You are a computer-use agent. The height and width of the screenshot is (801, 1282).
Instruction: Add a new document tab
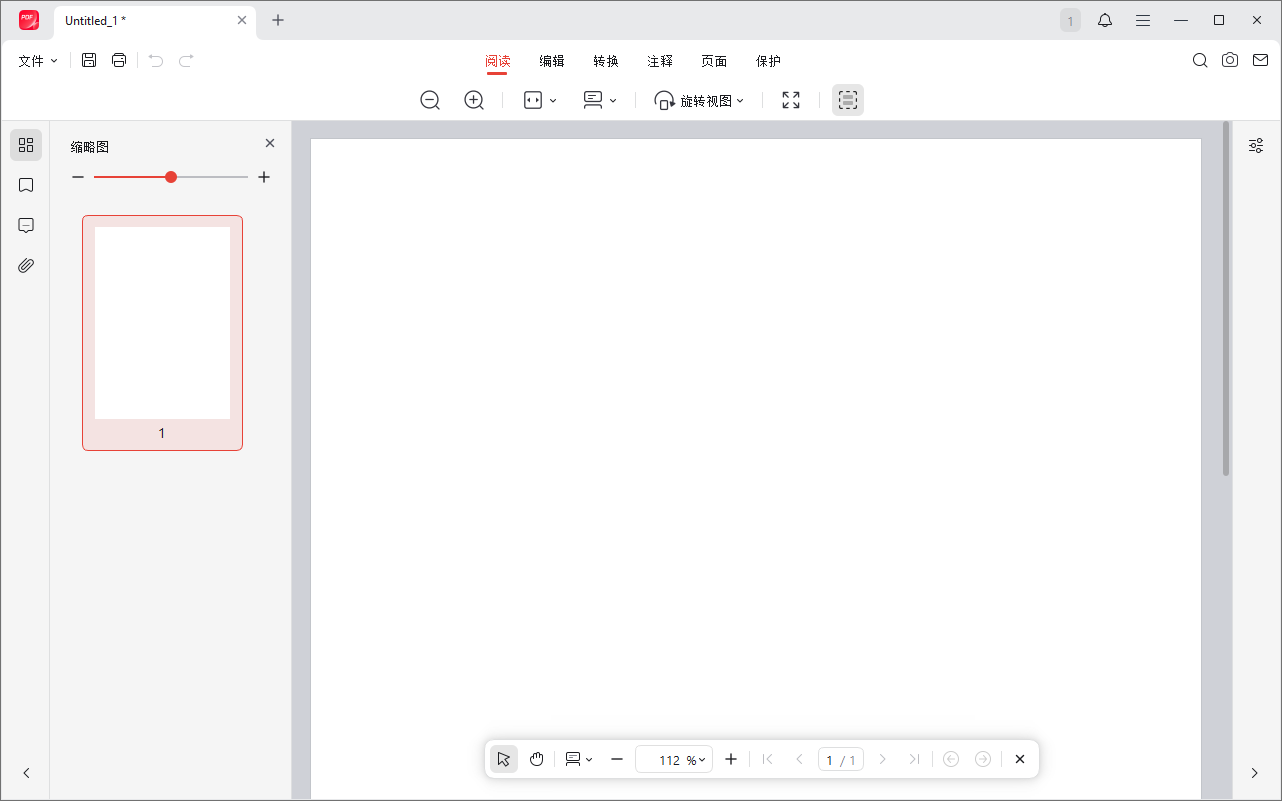278,20
